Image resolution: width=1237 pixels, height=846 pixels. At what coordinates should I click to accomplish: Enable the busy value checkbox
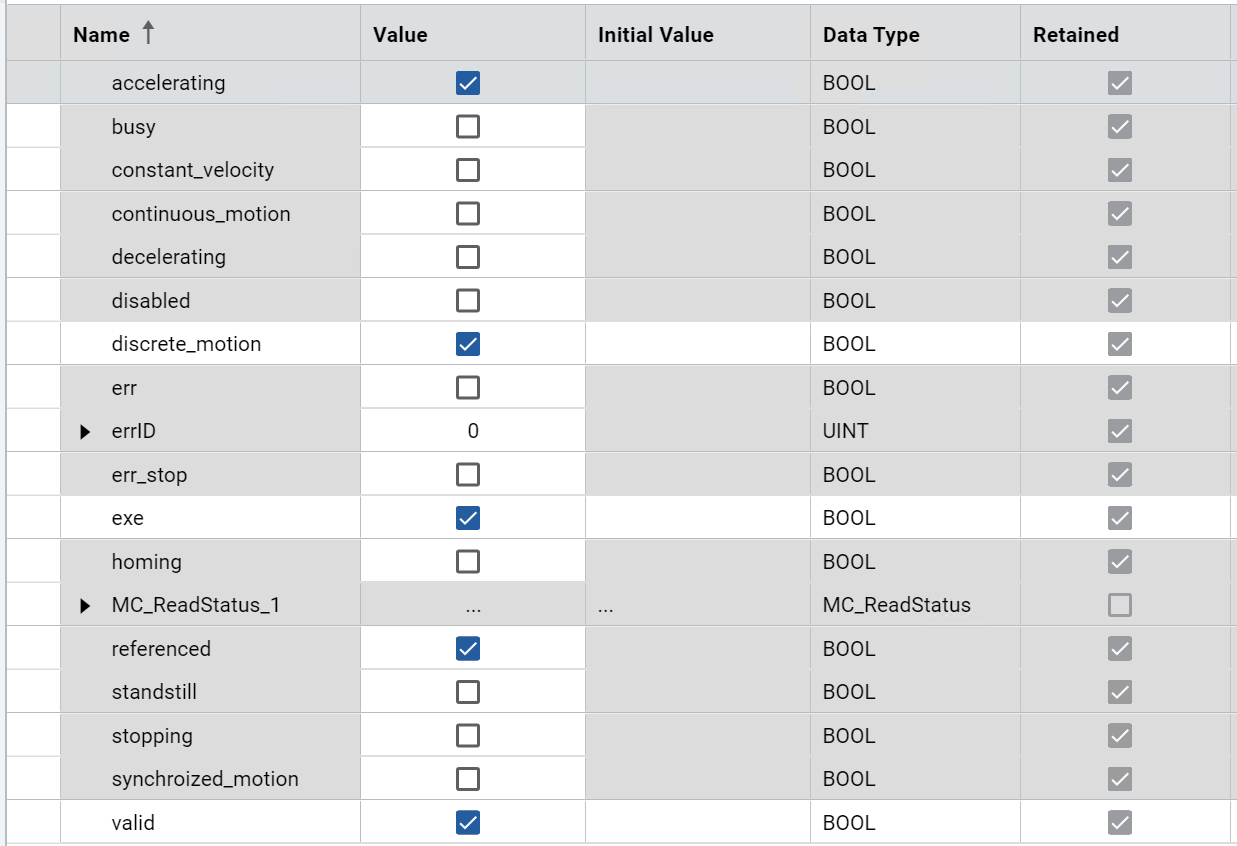click(x=467, y=127)
